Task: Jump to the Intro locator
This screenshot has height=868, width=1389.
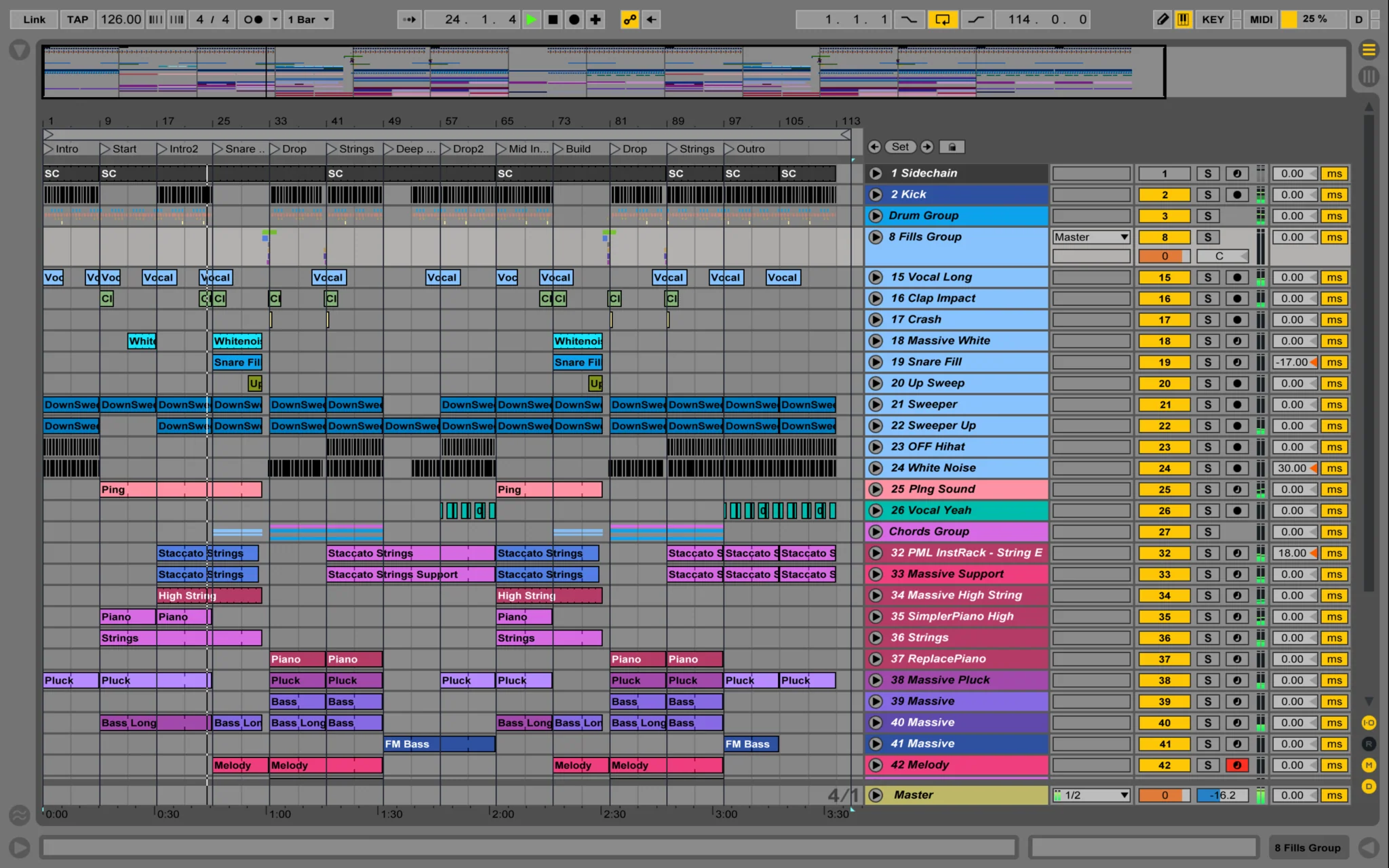Action: pos(61,149)
